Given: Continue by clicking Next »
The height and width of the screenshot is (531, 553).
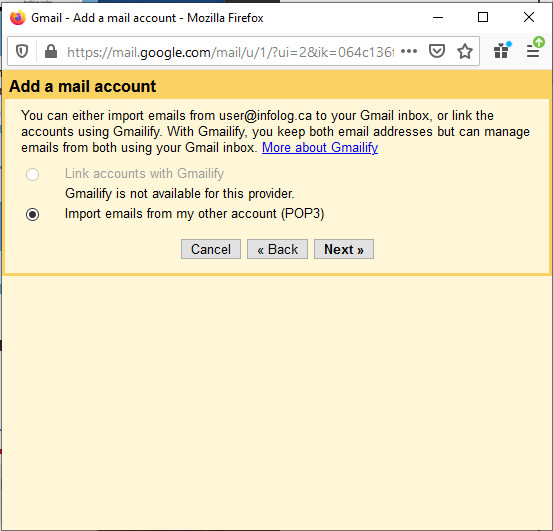Looking at the screenshot, I should click(x=344, y=249).
